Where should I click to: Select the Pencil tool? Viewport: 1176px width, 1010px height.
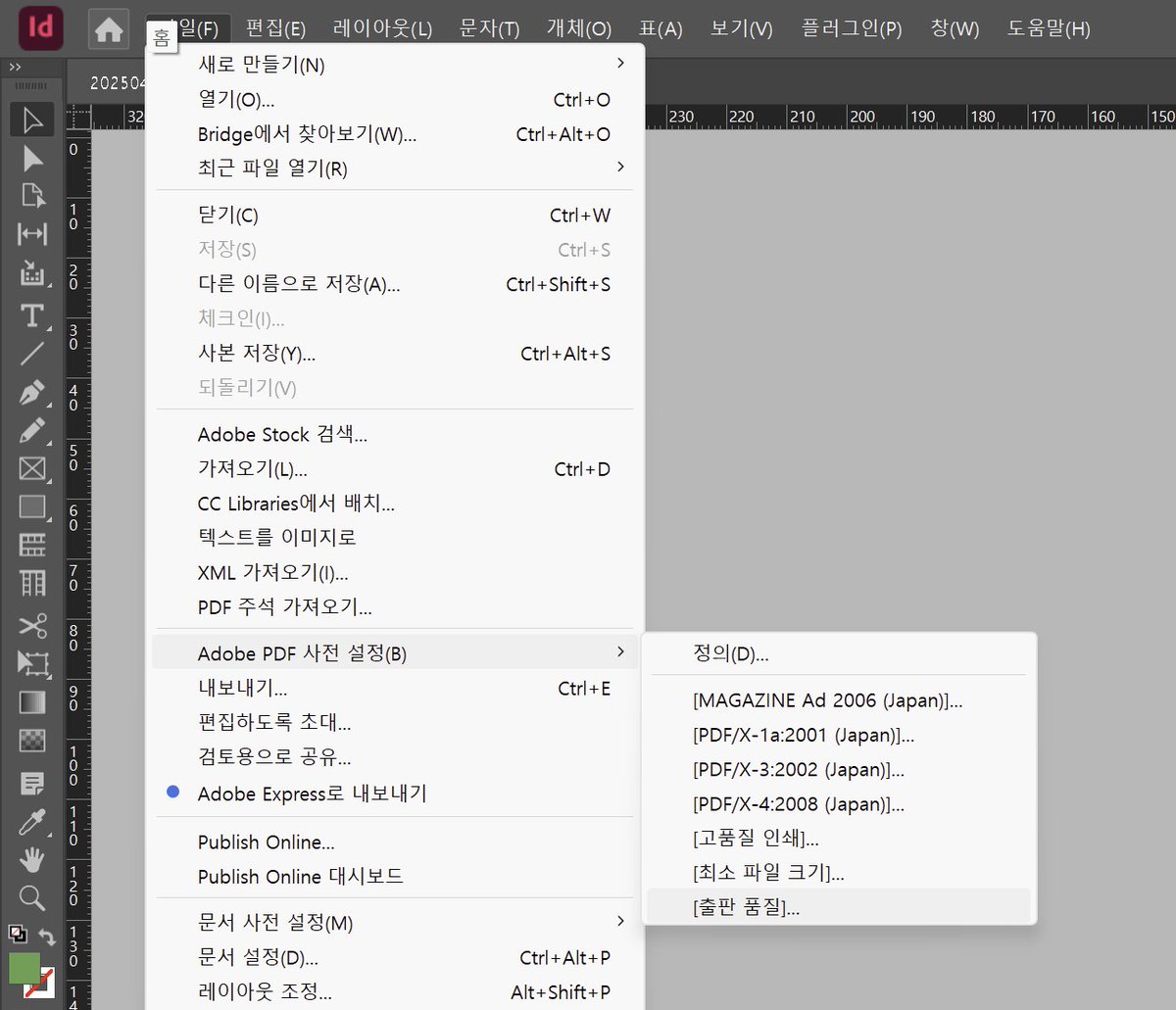32,430
